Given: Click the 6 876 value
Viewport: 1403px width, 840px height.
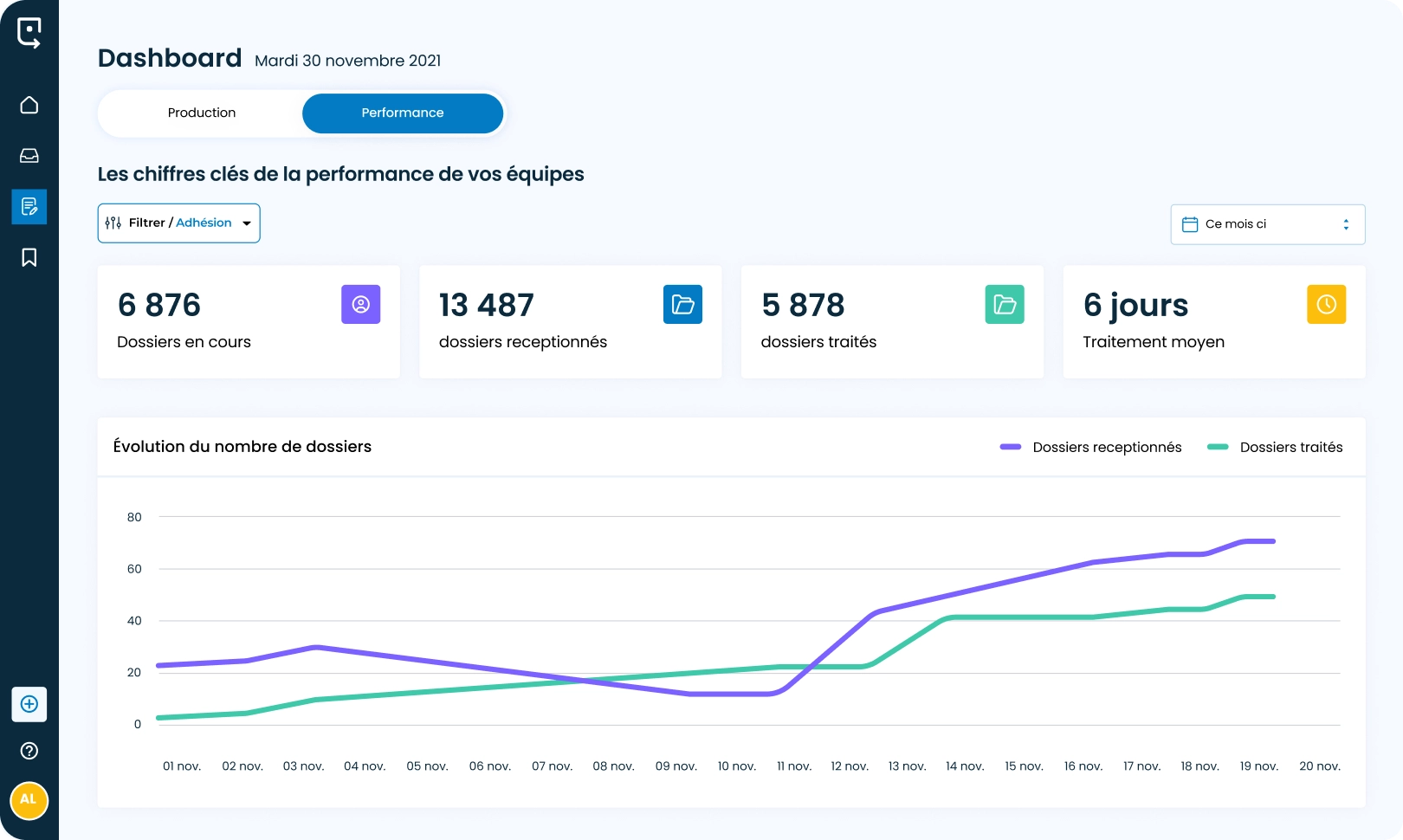Looking at the screenshot, I should 159,305.
